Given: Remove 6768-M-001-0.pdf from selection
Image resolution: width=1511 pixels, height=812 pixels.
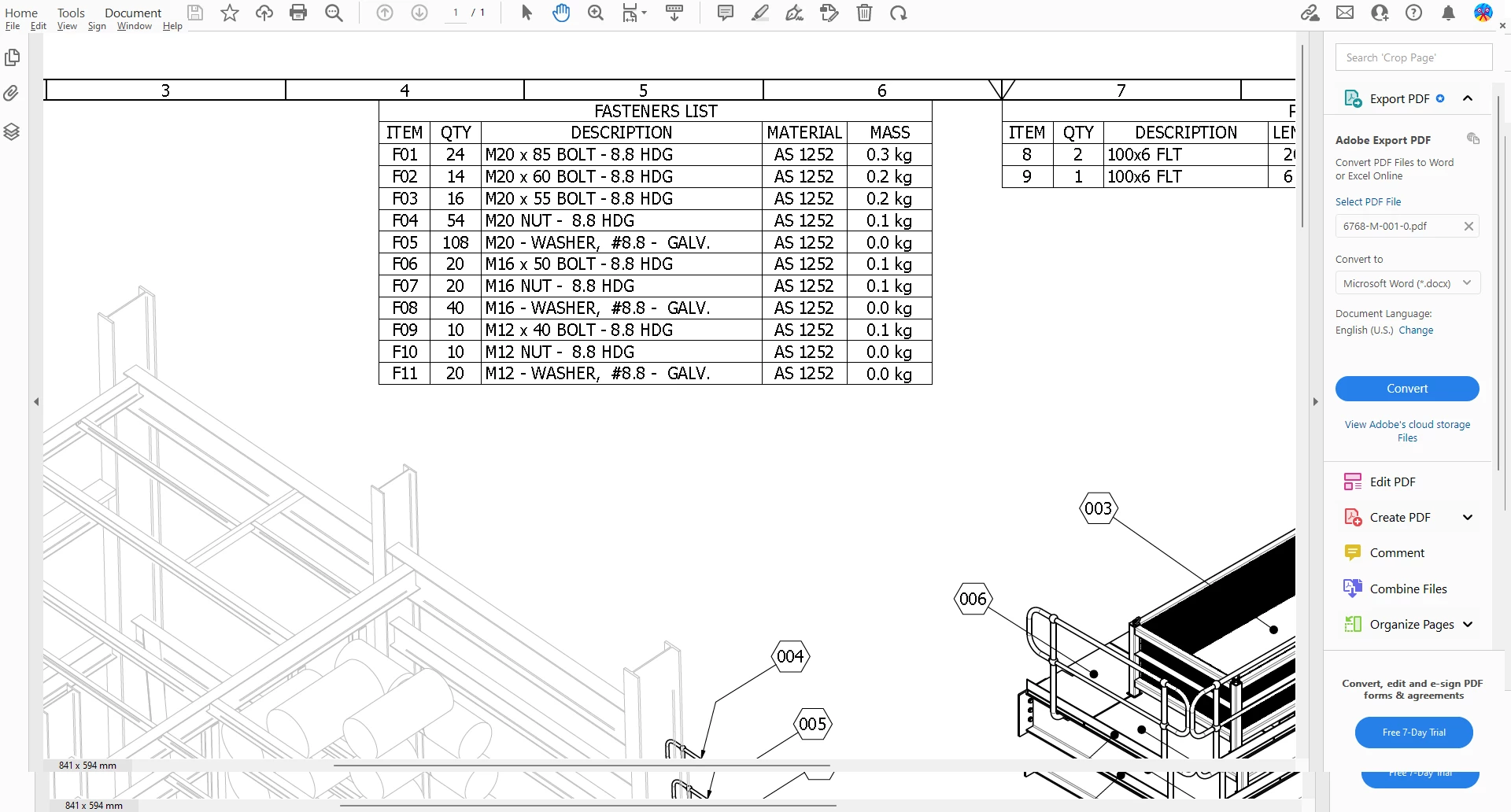Looking at the screenshot, I should (x=1469, y=227).
